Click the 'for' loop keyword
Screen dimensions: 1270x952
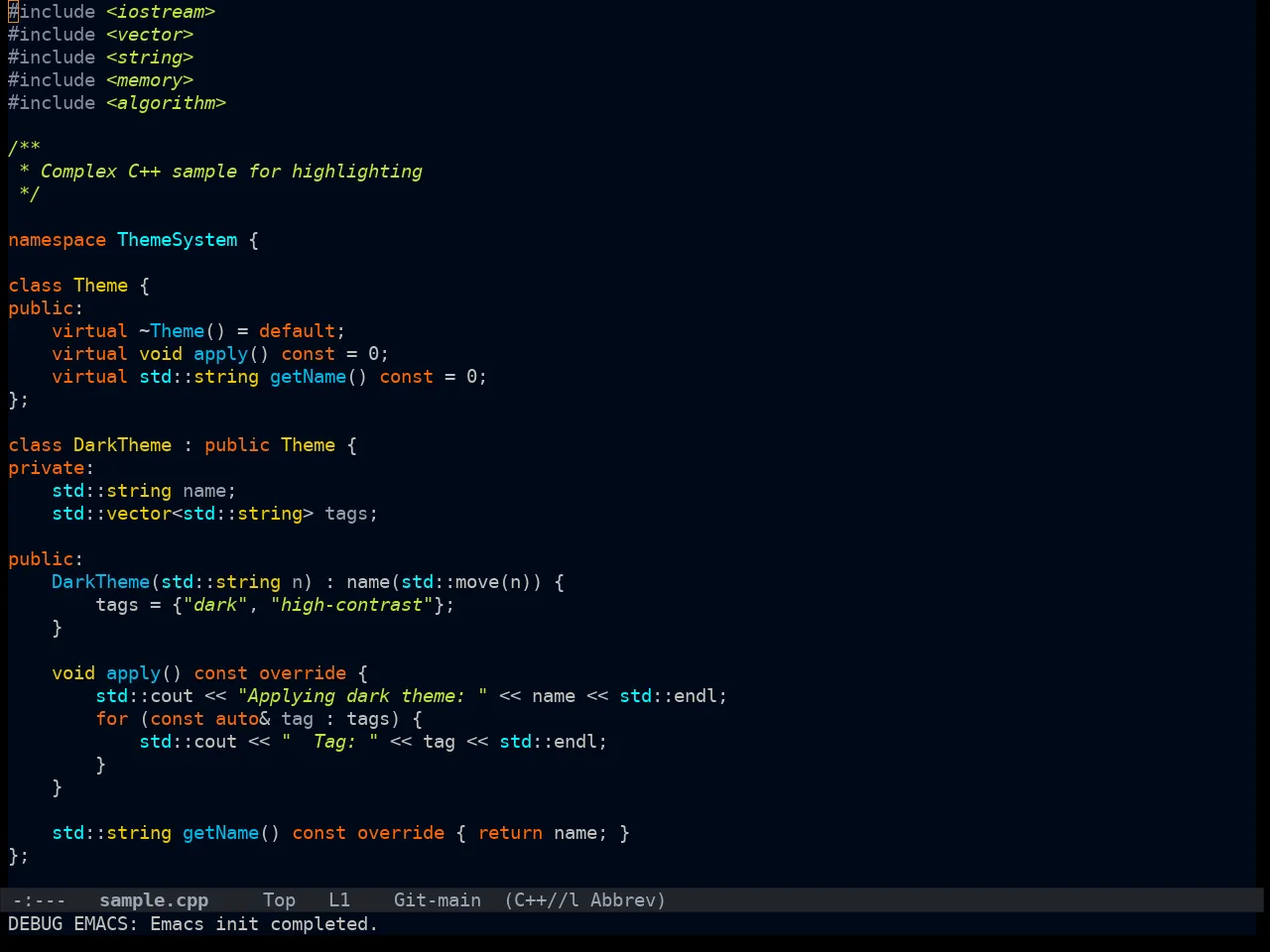coord(111,719)
